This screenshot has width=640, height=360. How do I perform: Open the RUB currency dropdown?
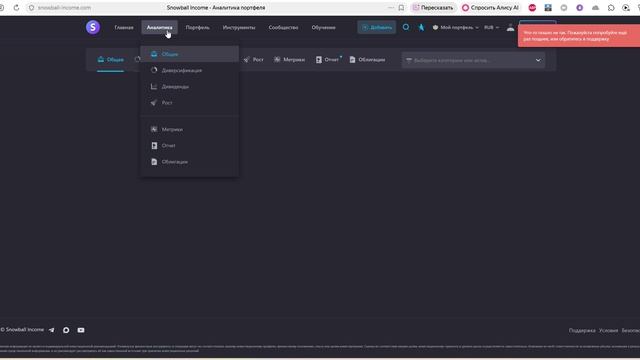tap(491, 27)
